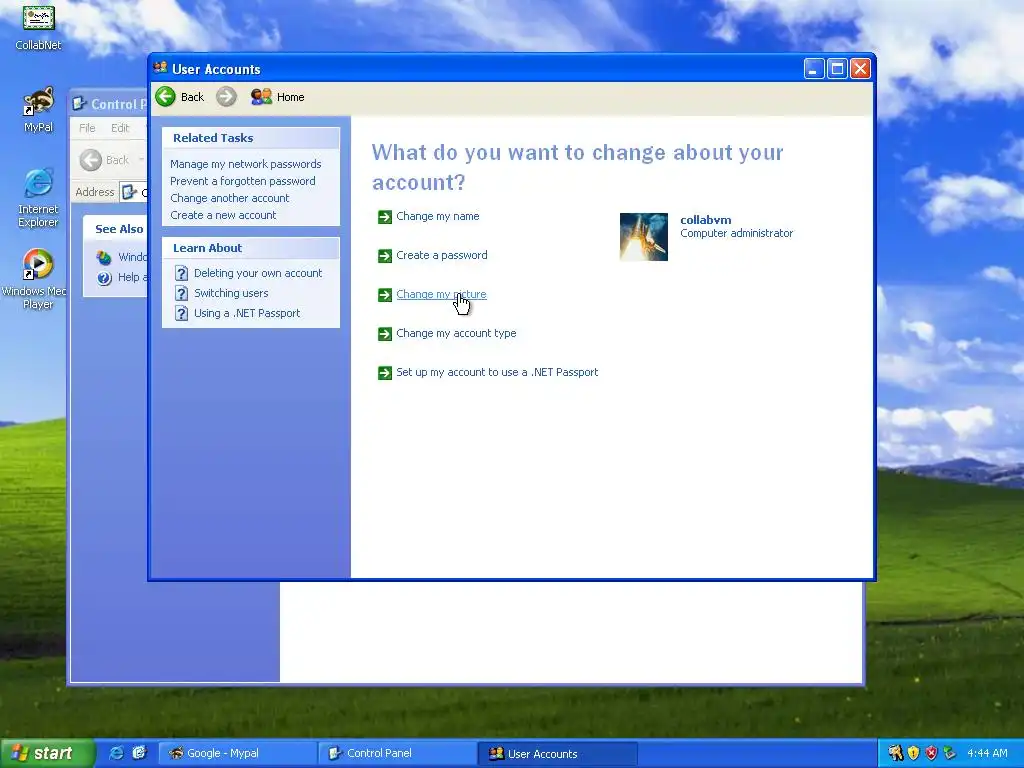The width and height of the screenshot is (1024, 768).
Task: Click the red shield tray icon
Action: tap(931, 753)
